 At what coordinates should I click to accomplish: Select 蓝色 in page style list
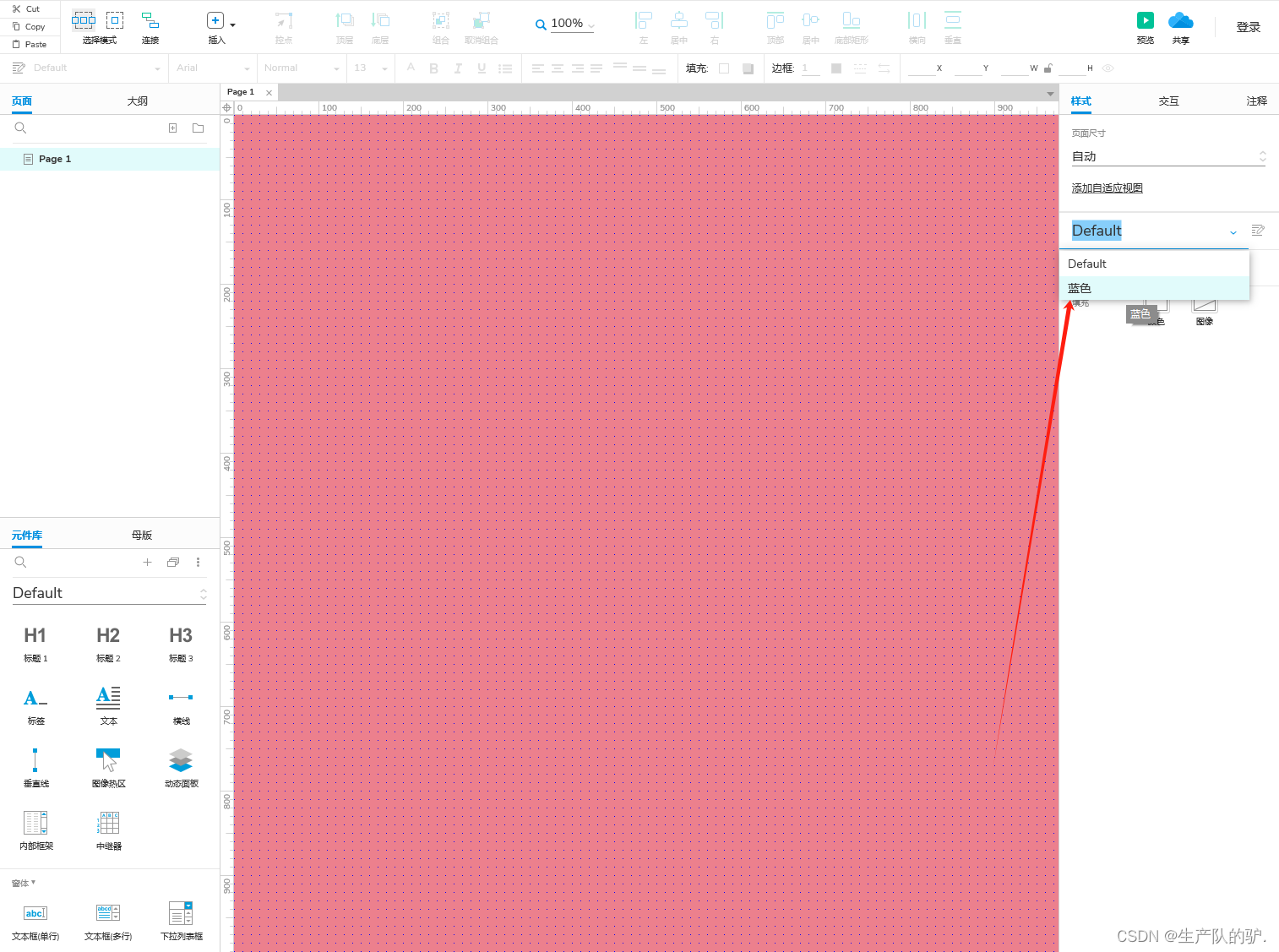(x=1155, y=288)
